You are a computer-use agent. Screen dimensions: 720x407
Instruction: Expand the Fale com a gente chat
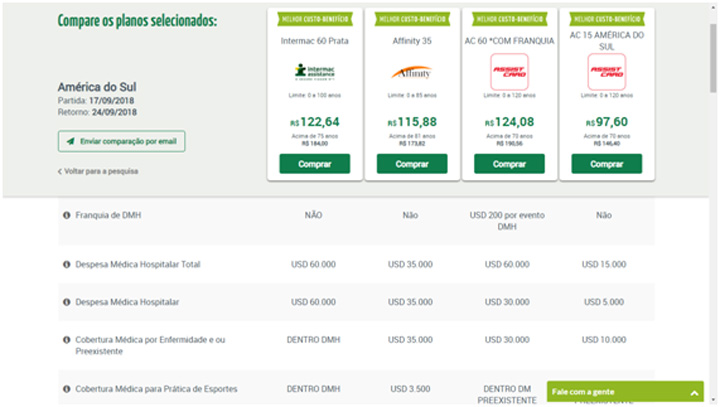point(625,392)
